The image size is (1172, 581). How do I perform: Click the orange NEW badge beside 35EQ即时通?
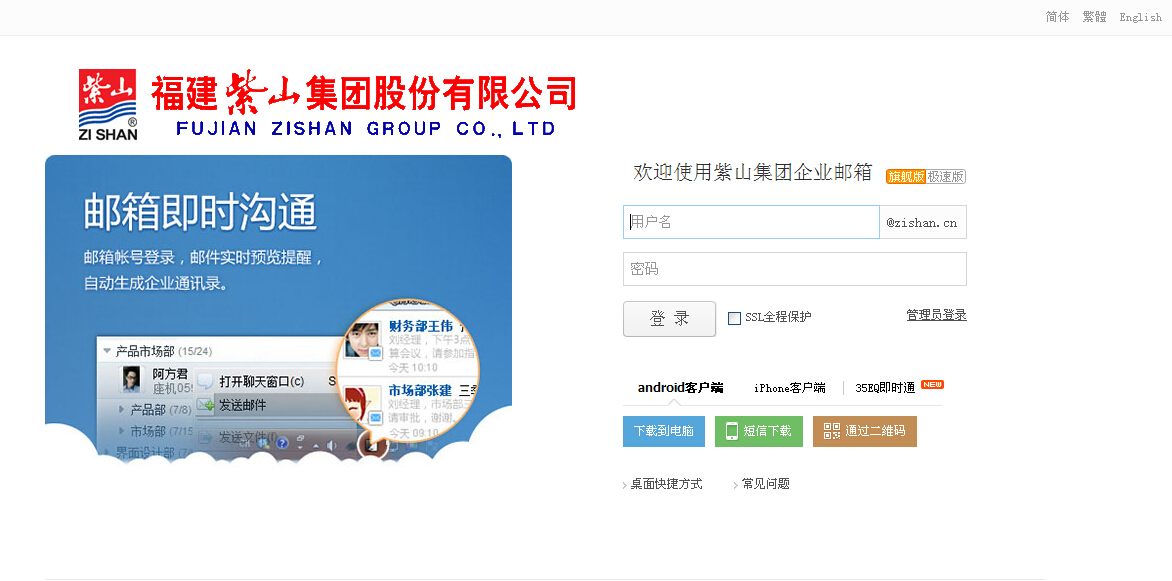click(x=932, y=384)
